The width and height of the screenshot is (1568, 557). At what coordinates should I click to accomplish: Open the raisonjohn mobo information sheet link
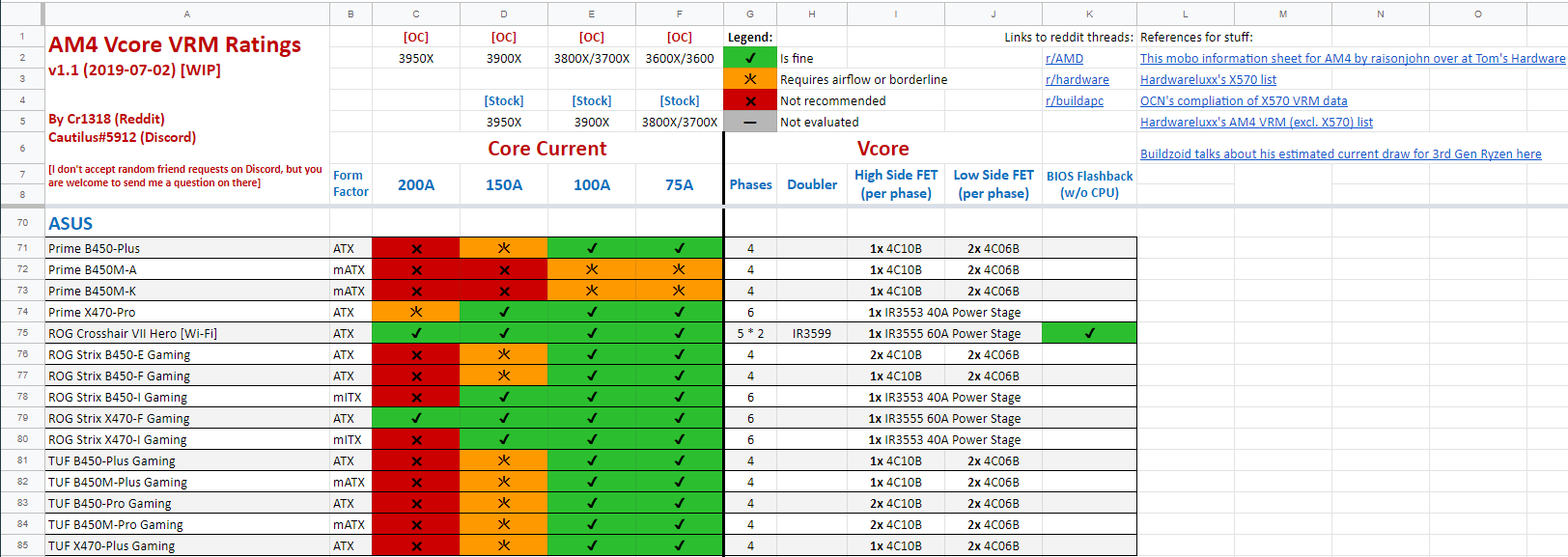point(1353,59)
